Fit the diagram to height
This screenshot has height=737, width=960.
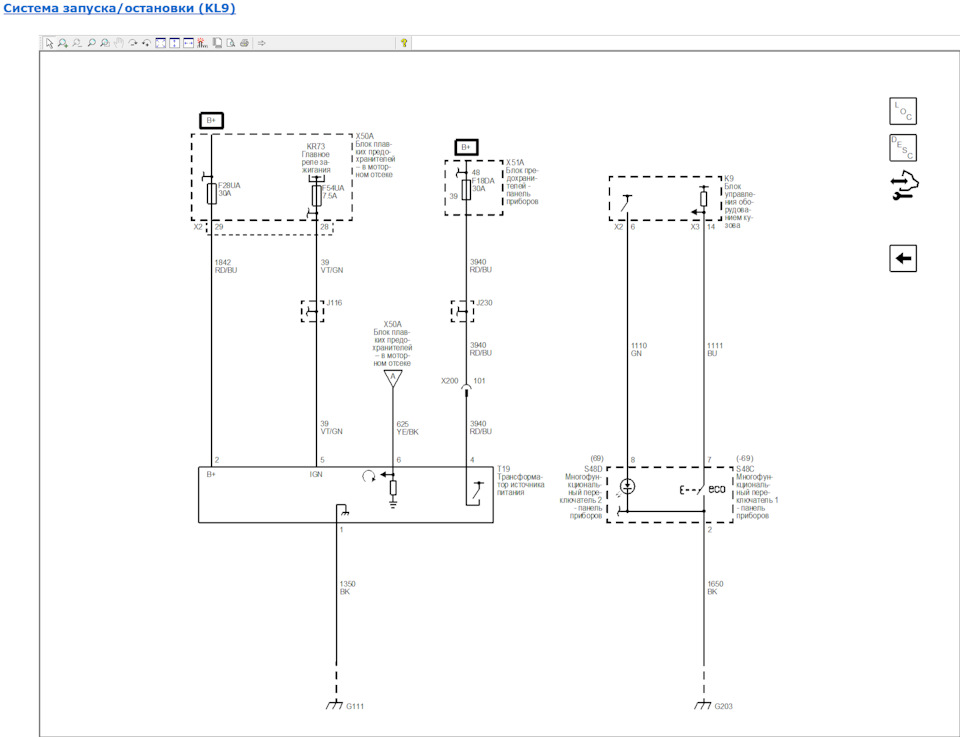click(x=174, y=43)
